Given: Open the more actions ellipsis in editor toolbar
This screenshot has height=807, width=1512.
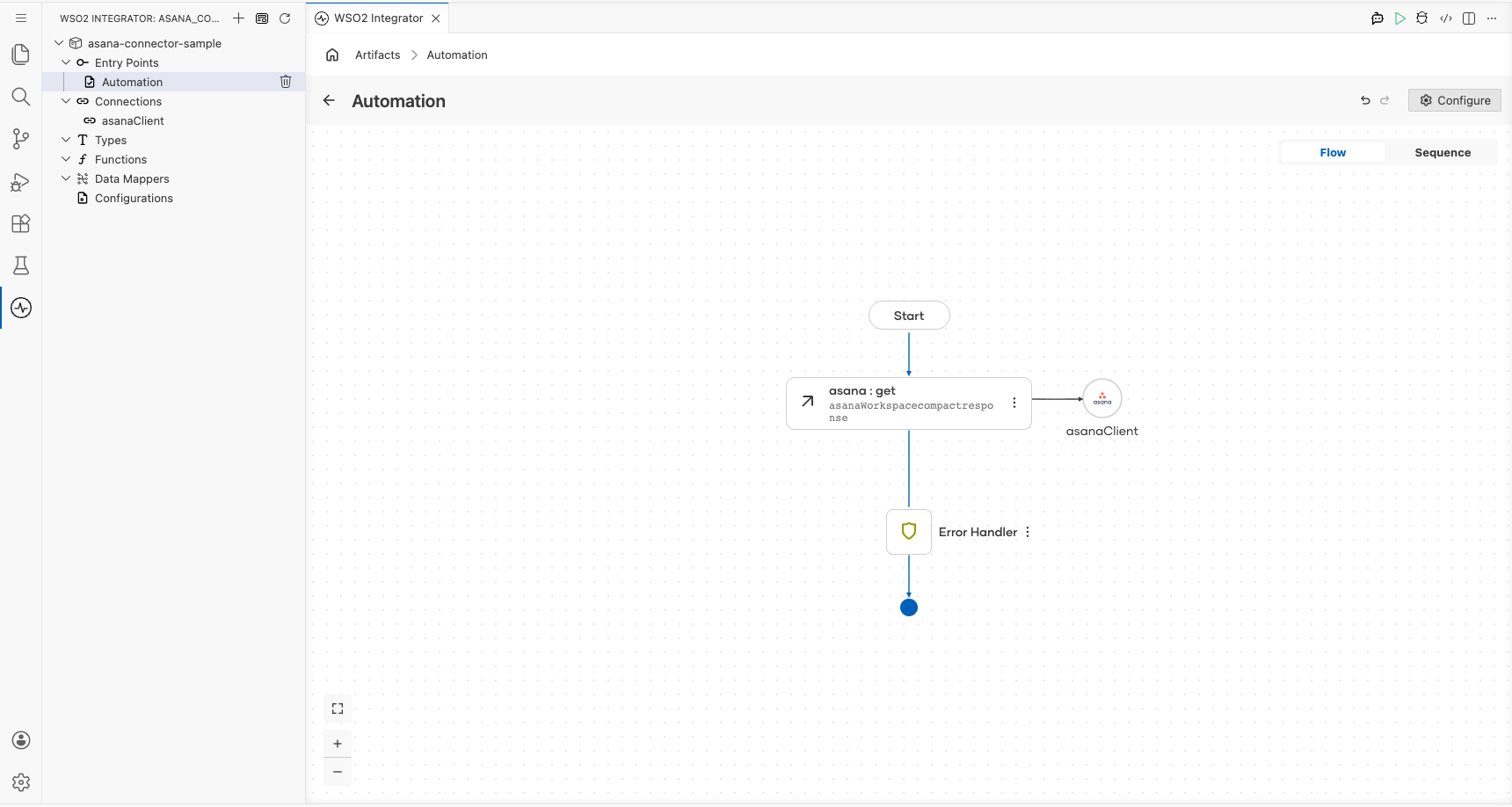Looking at the screenshot, I should [1492, 18].
